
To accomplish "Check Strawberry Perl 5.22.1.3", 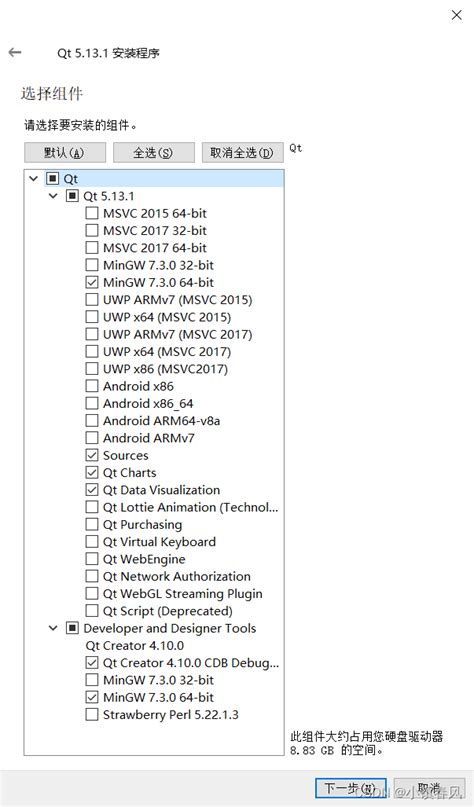I will [x=92, y=714].
